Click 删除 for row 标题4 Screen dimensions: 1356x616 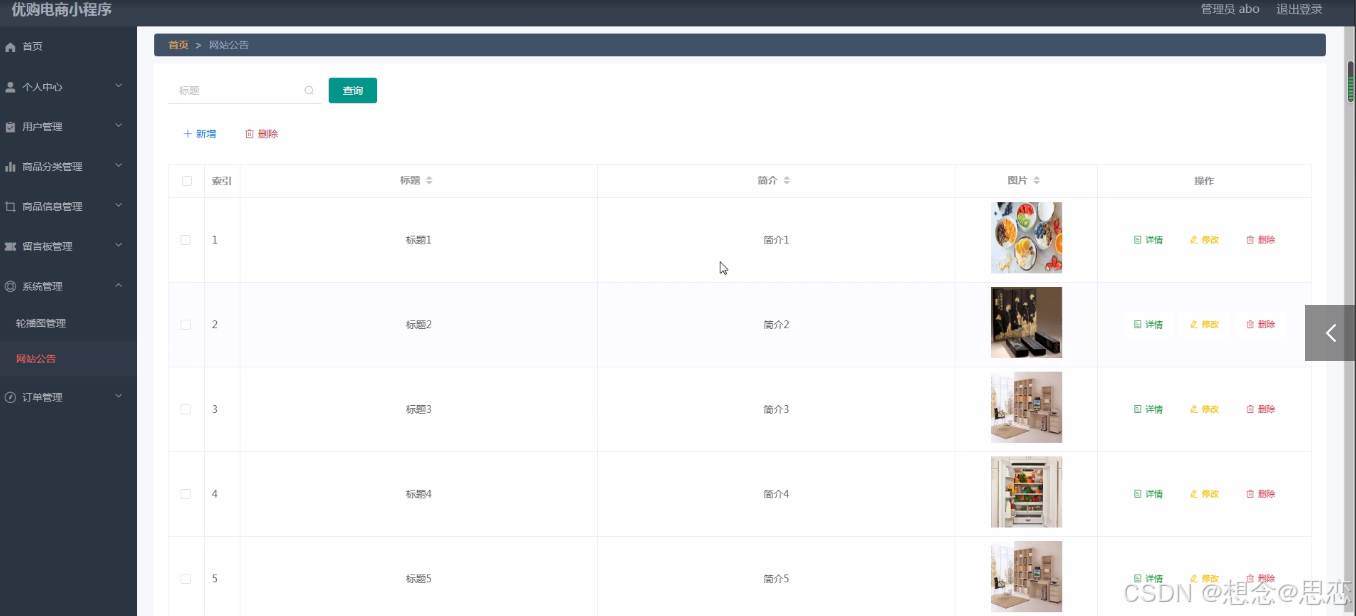click(x=1260, y=494)
